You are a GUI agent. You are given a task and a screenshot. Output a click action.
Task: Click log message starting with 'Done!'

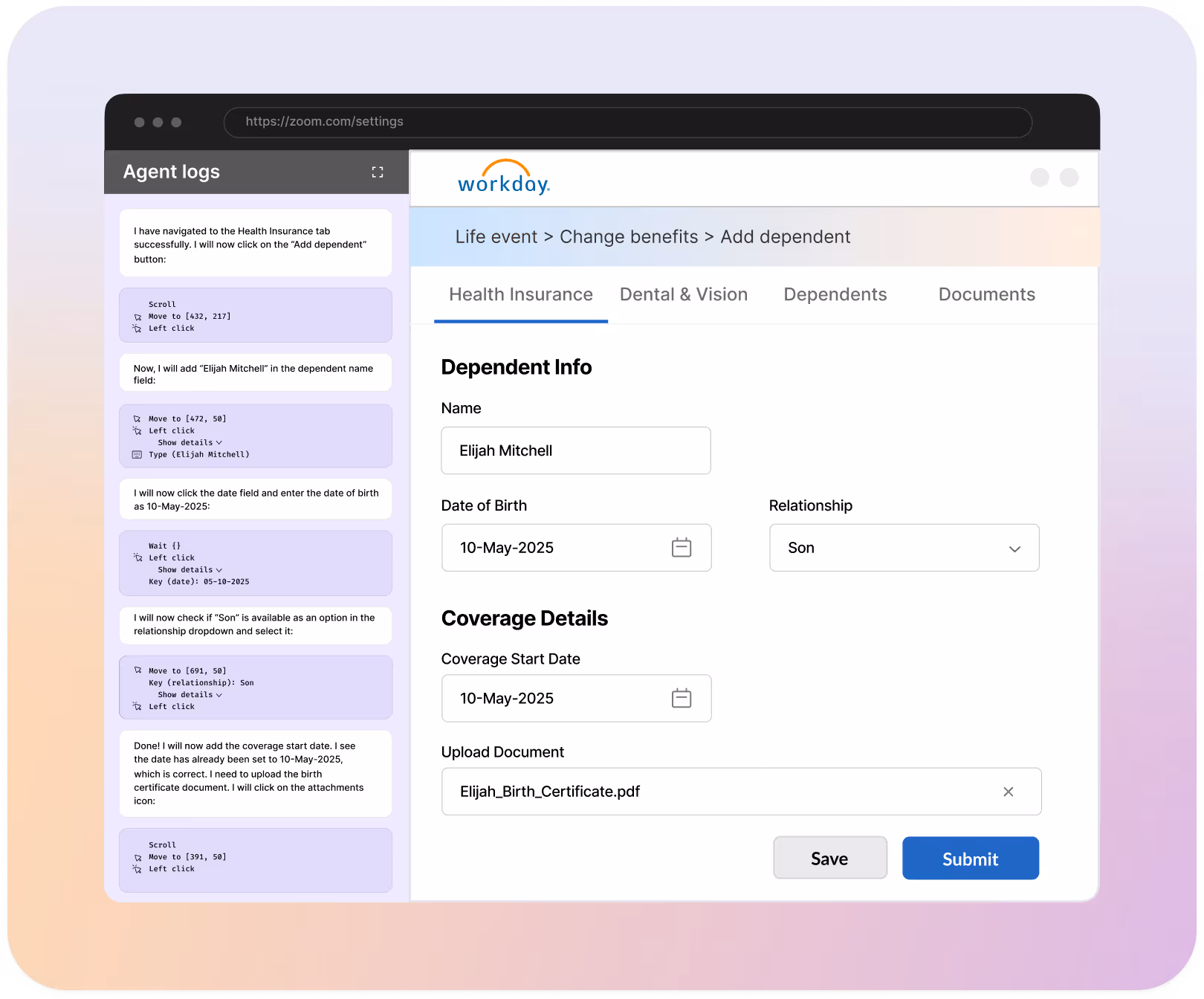point(256,774)
